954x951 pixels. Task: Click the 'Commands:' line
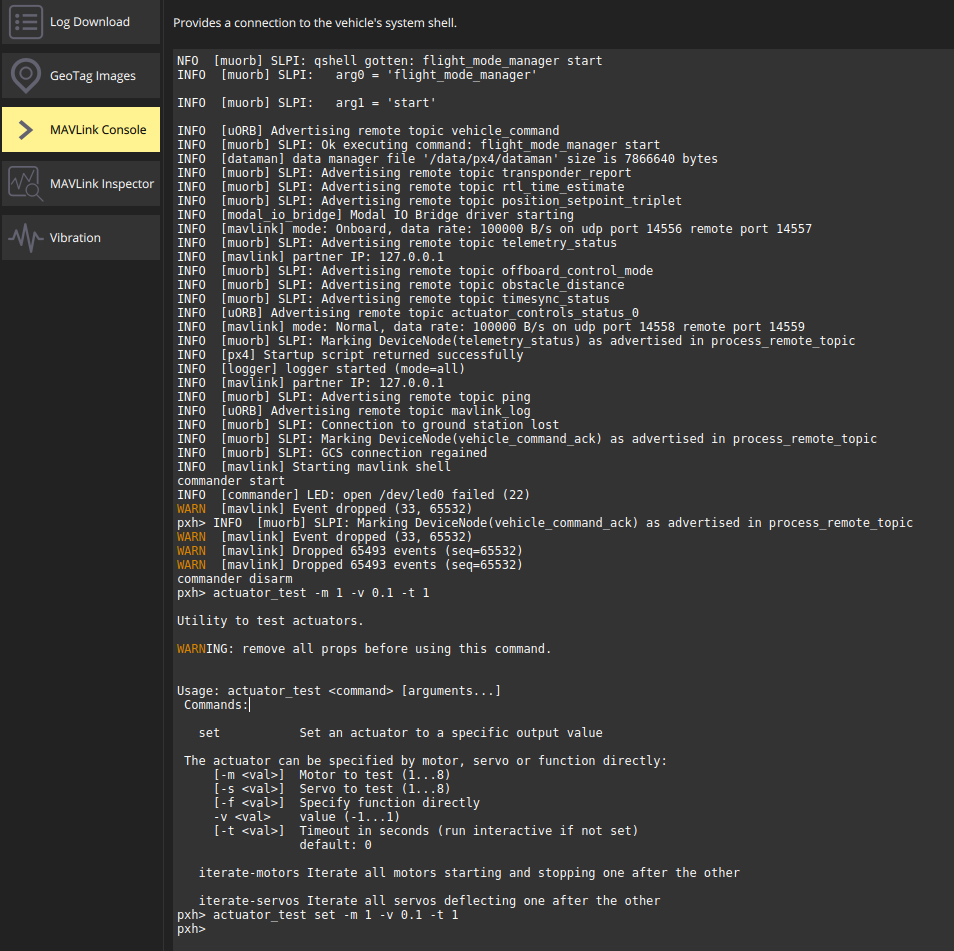[216, 705]
